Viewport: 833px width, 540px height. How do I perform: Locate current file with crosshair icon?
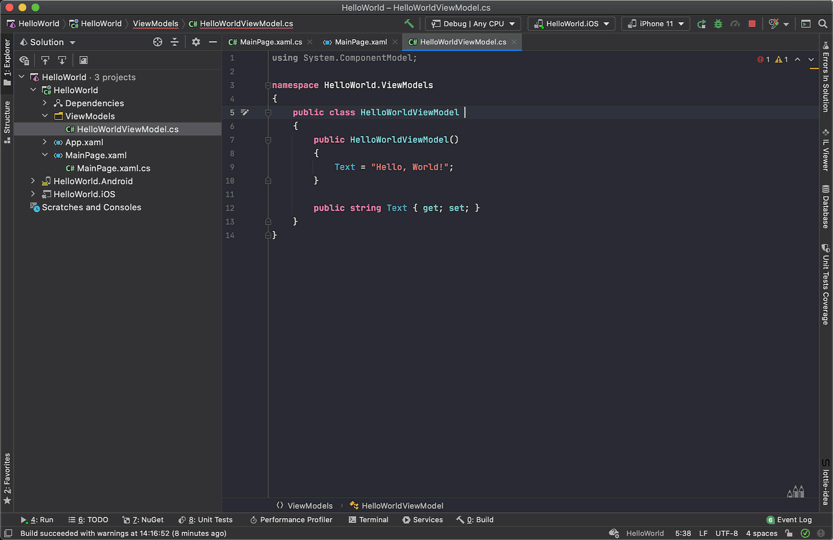(158, 42)
